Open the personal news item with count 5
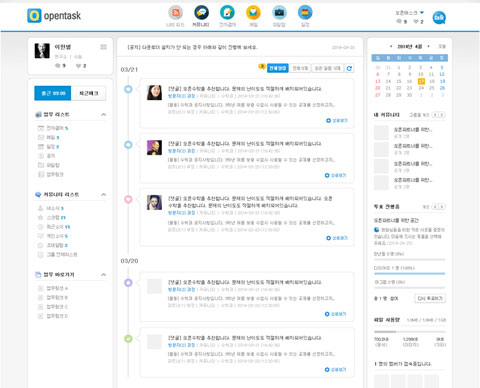Screen dimensions: 480x388 (53, 236)
